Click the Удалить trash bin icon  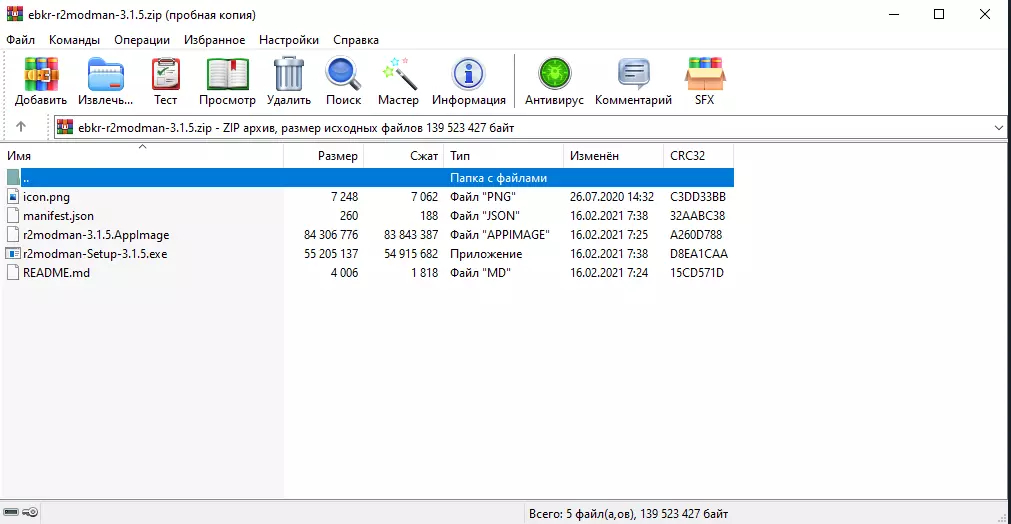click(288, 74)
